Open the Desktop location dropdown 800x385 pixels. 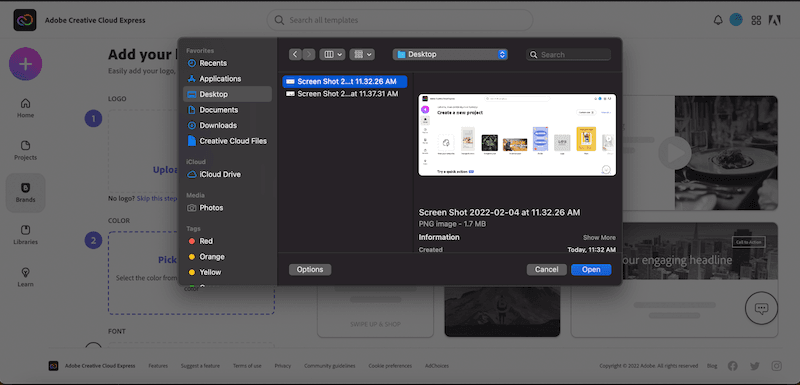450,54
